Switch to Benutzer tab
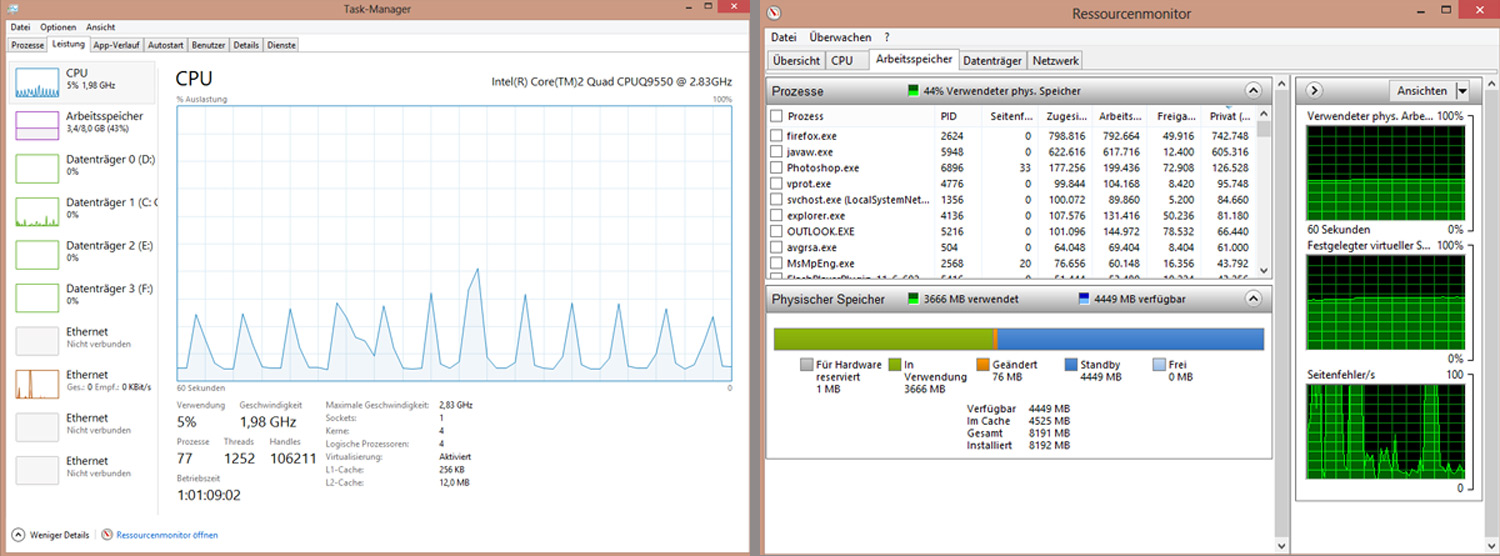The image size is (1500, 556). click(x=209, y=45)
